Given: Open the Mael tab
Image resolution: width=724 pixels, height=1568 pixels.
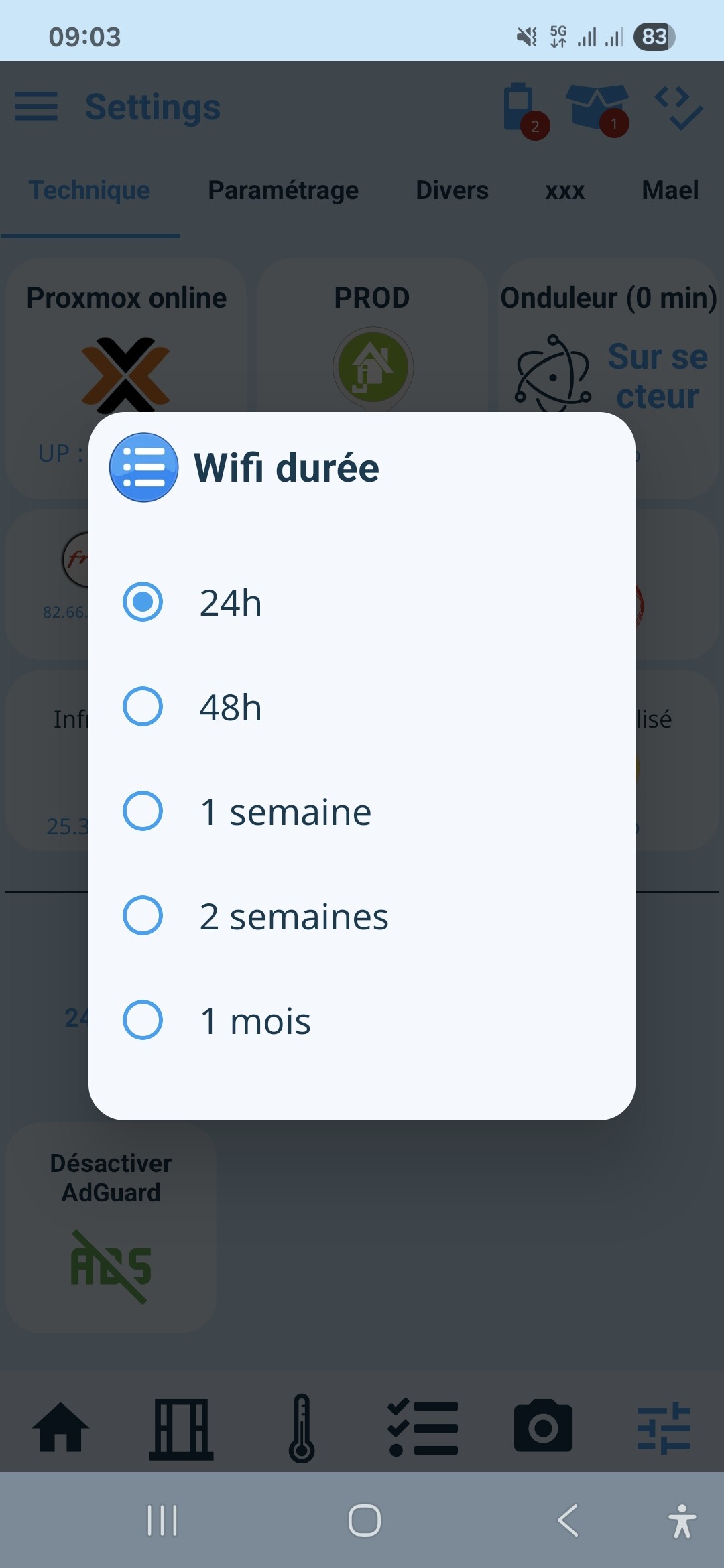Looking at the screenshot, I should click(x=670, y=190).
